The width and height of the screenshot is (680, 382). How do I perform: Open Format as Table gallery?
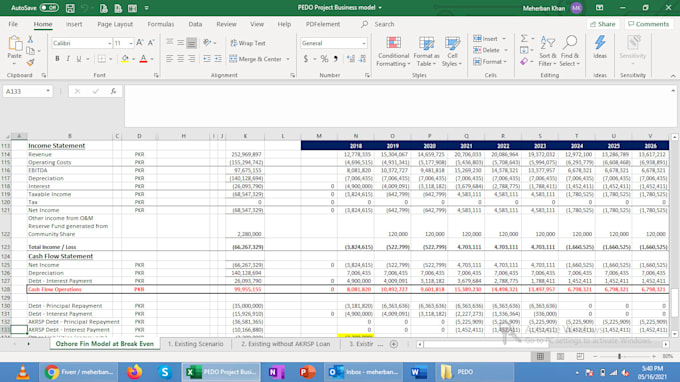click(426, 52)
